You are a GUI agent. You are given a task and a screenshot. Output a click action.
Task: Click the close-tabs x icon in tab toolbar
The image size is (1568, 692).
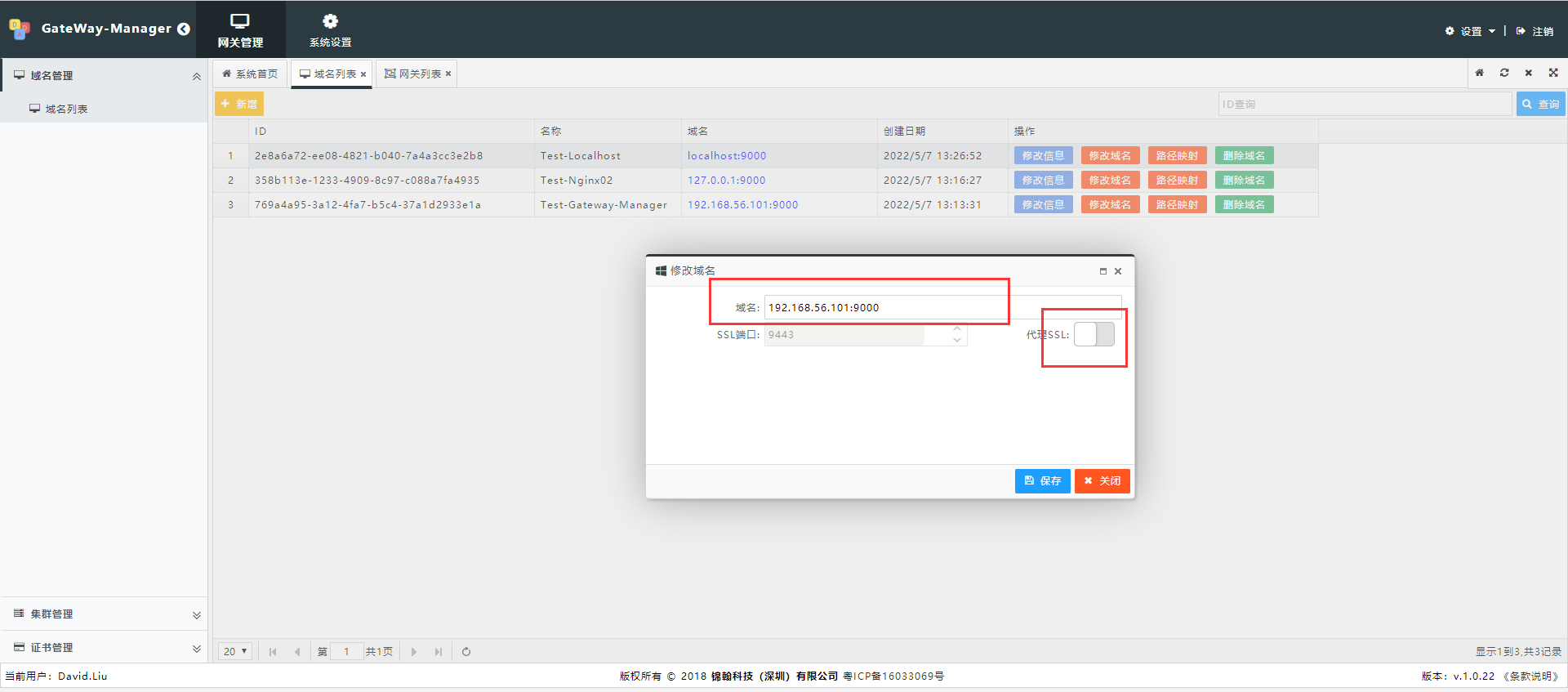click(1529, 73)
